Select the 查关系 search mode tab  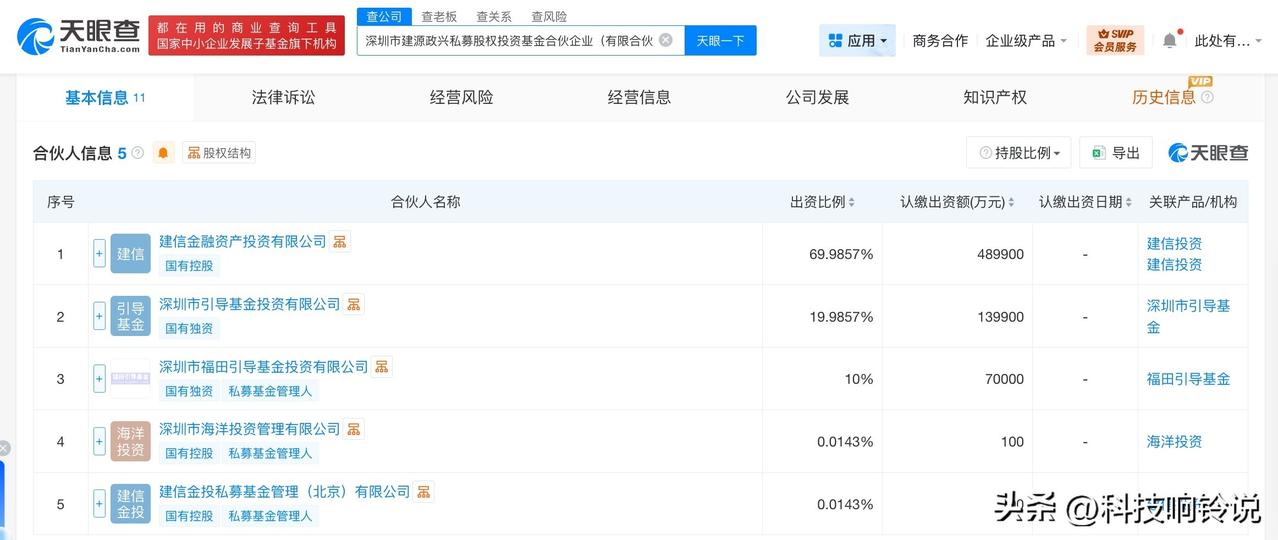tap(494, 16)
